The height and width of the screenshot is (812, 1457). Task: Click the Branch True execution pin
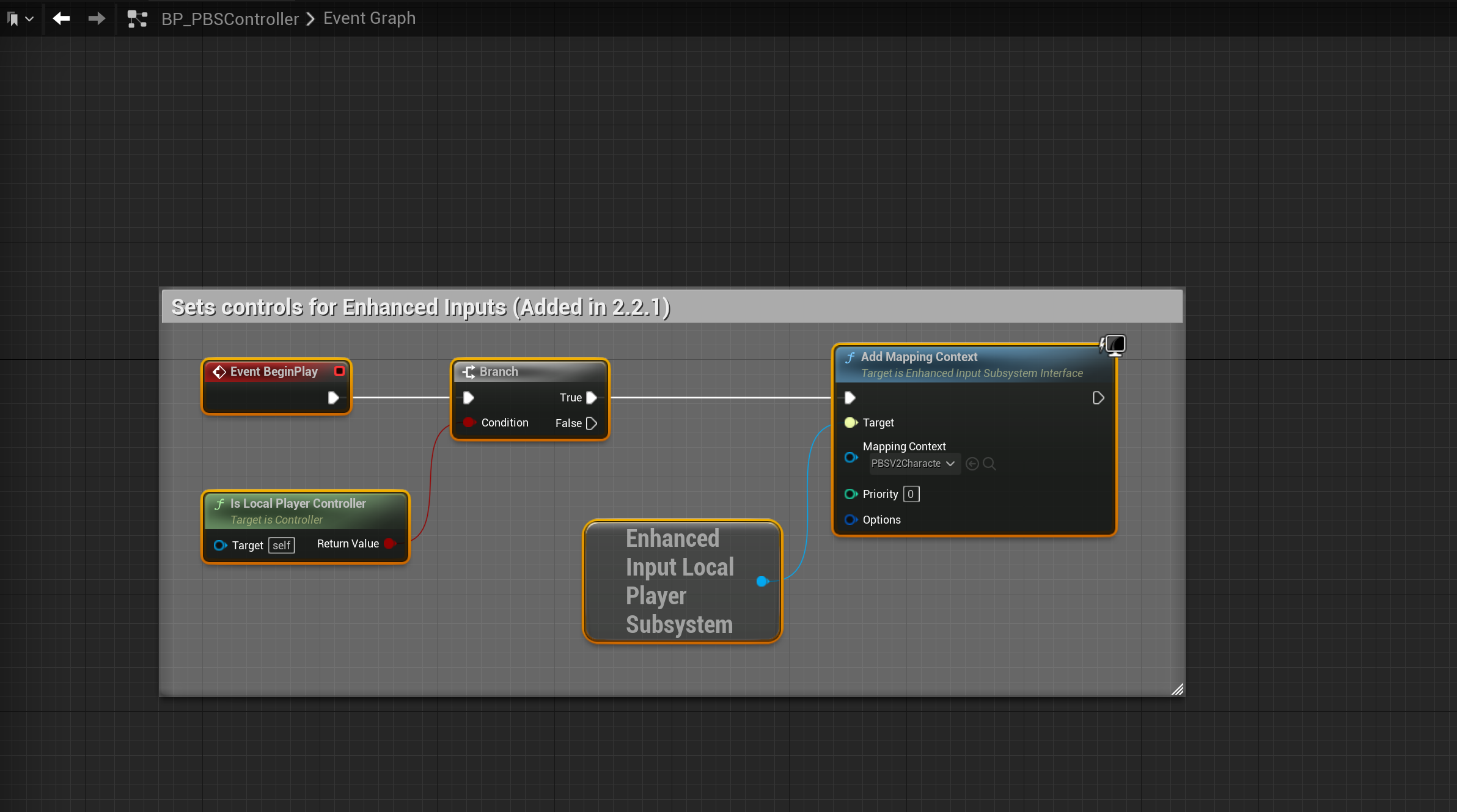pyautogui.click(x=592, y=398)
